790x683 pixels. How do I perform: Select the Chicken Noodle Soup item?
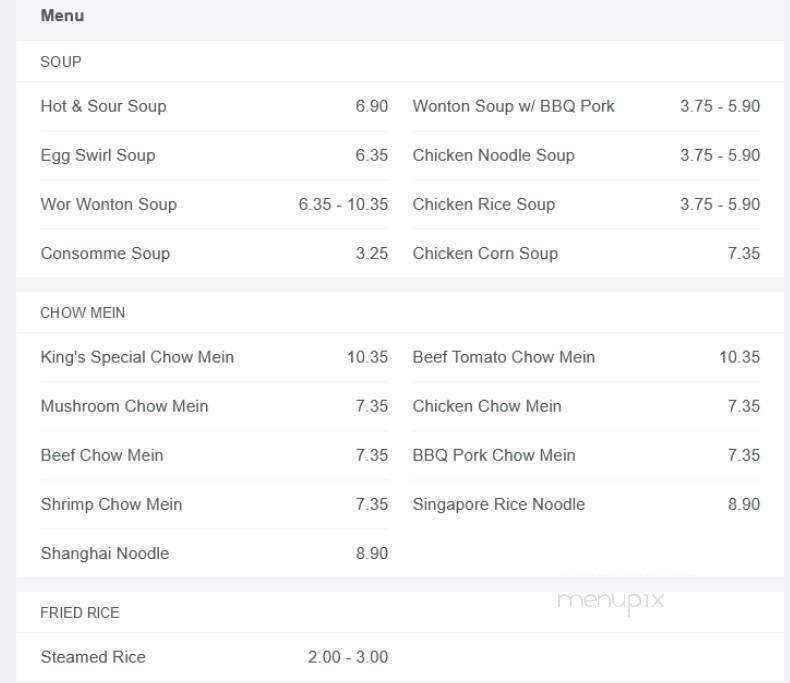[x=493, y=155]
